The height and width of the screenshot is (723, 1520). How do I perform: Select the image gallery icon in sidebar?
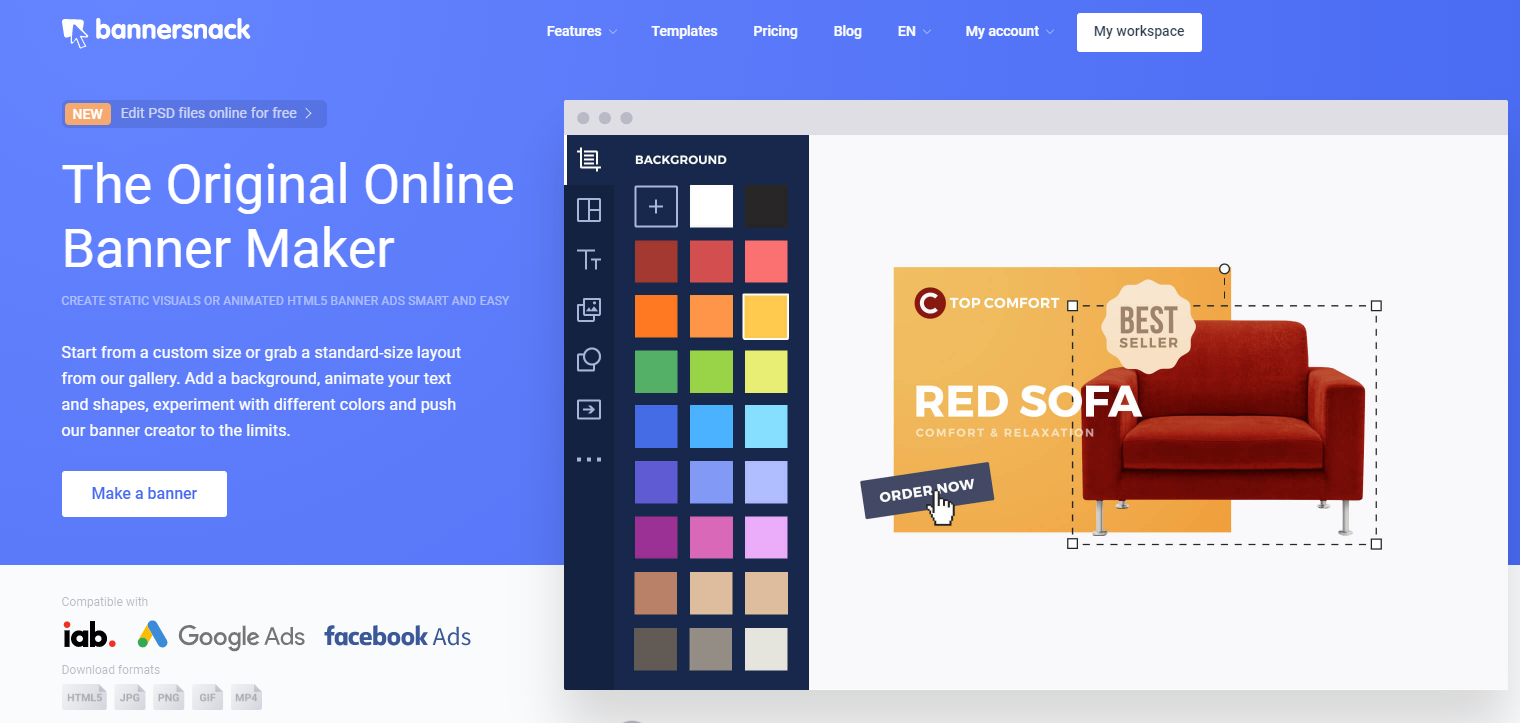pyautogui.click(x=589, y=310)
